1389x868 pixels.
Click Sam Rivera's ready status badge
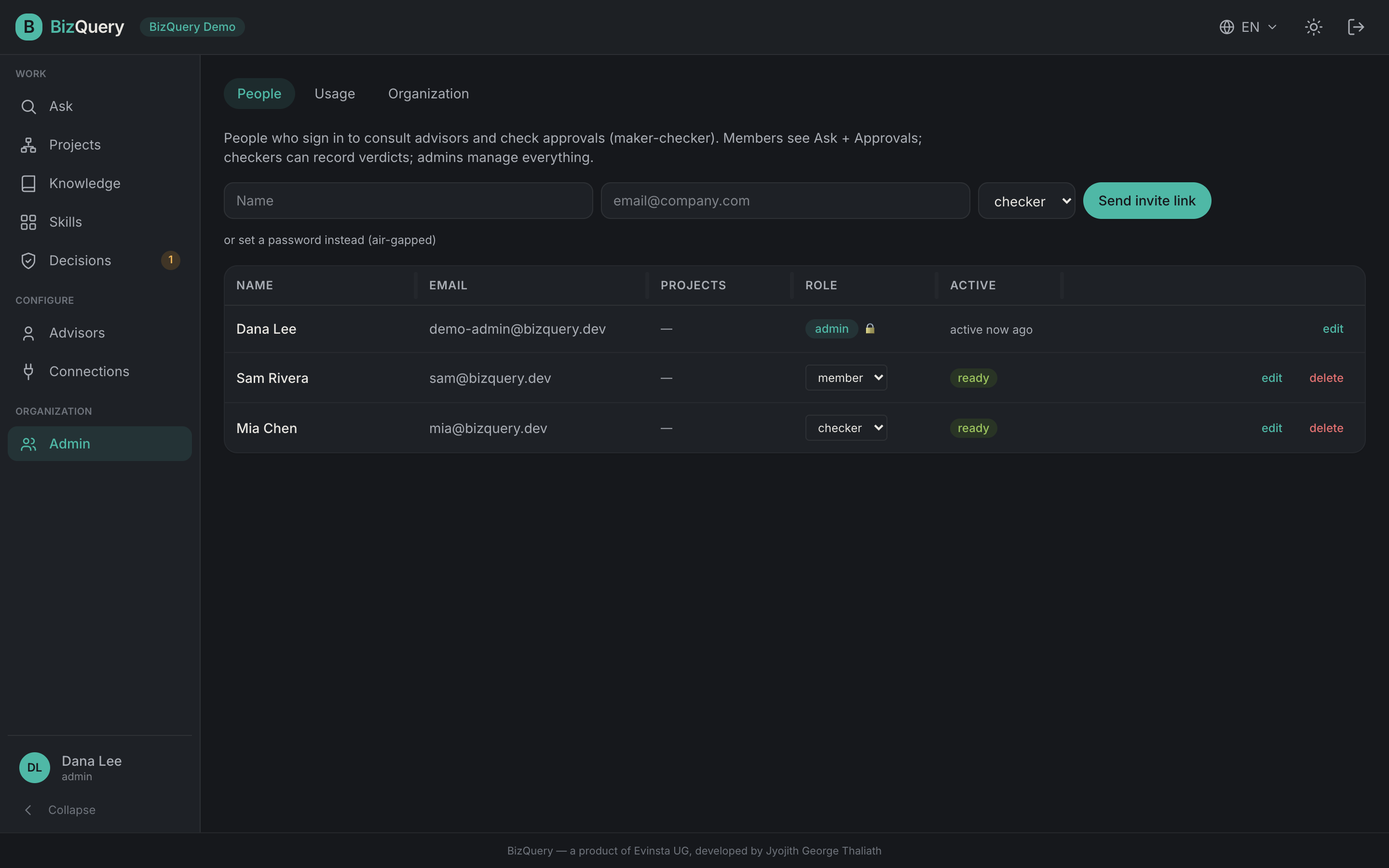(973, 379)
